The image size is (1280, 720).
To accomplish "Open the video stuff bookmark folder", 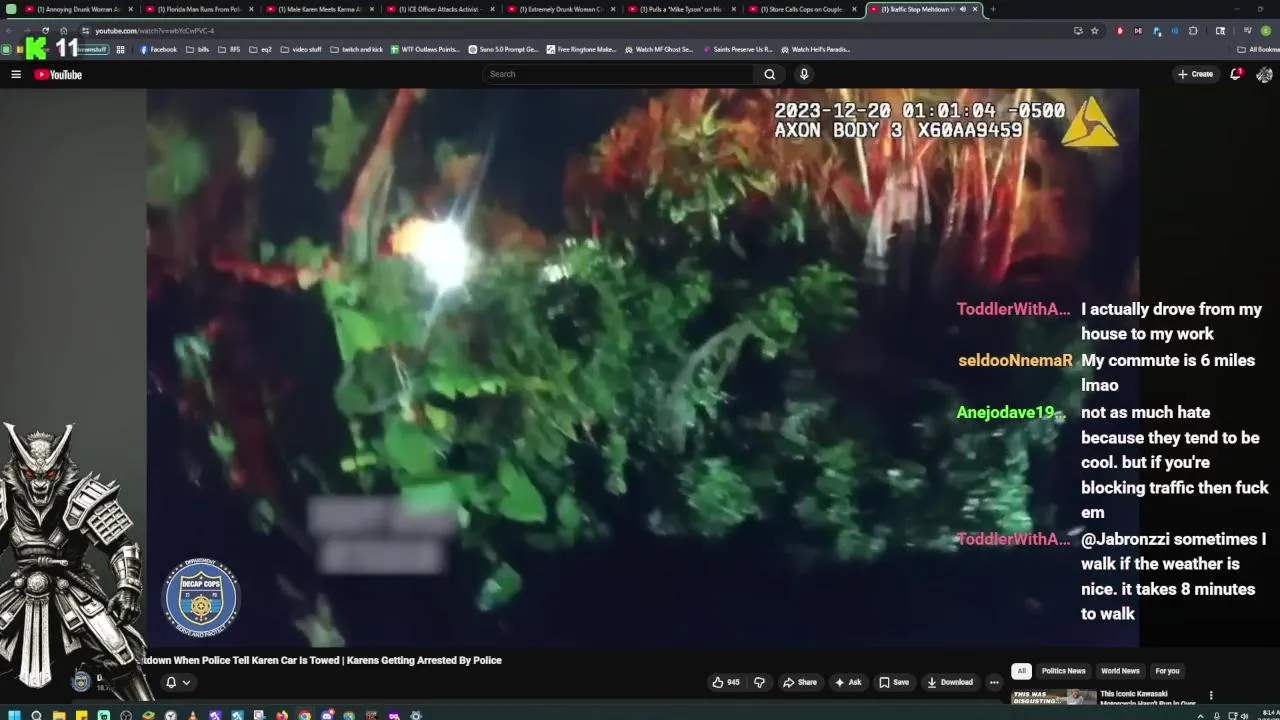I will tap(300, 49).
